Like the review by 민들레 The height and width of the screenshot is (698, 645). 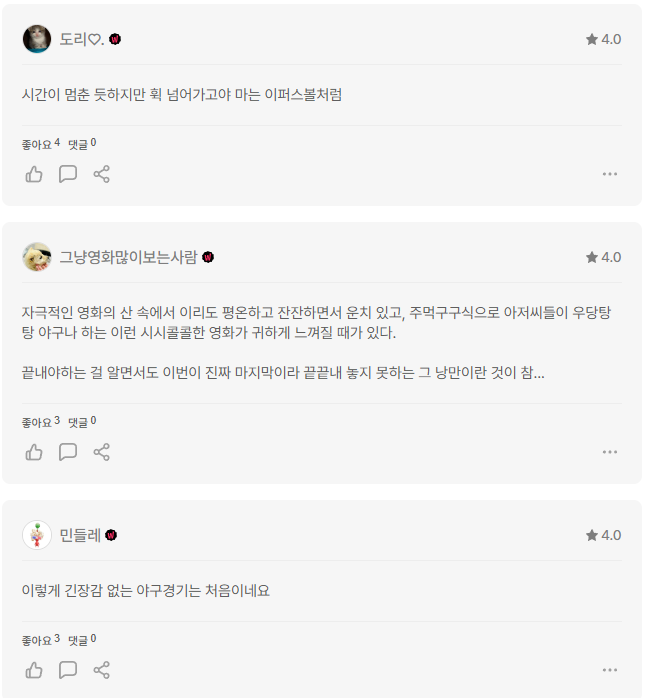(x=34, y=670)
